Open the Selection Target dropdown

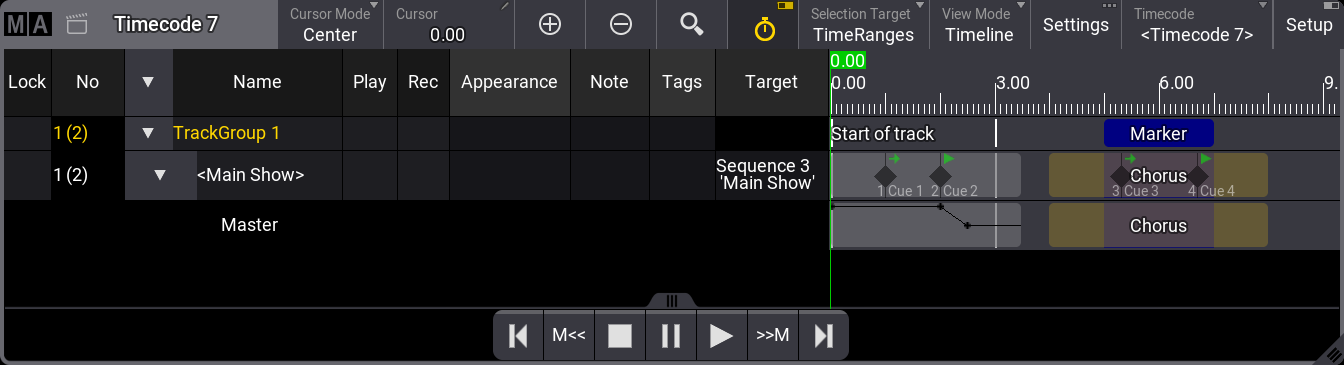(863, 25)
